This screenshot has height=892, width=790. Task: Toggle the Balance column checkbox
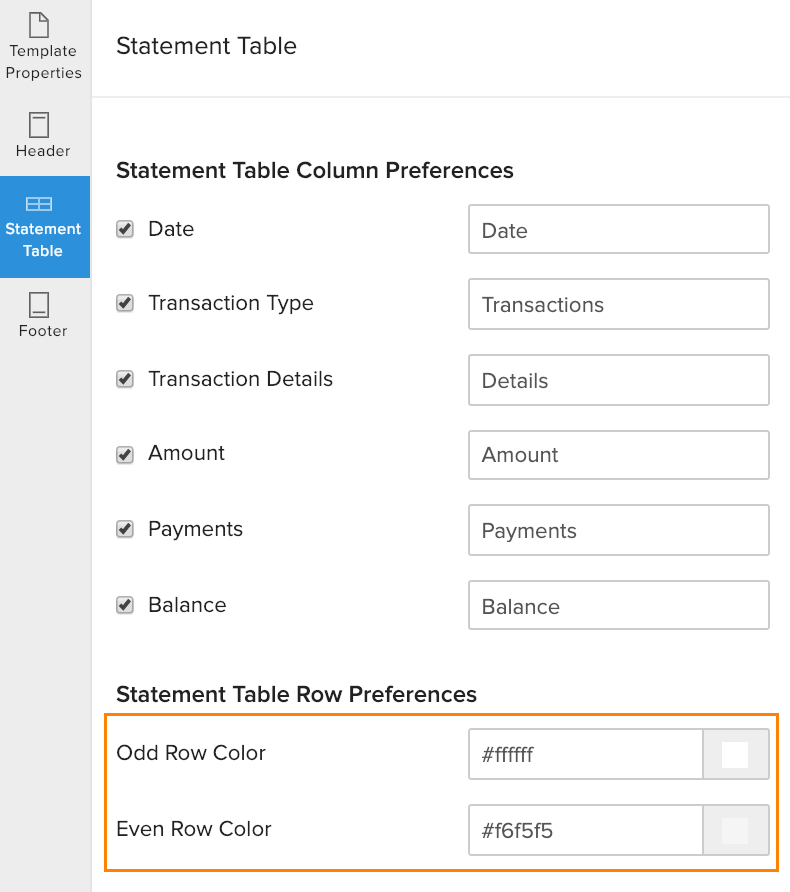coord(125,604)
